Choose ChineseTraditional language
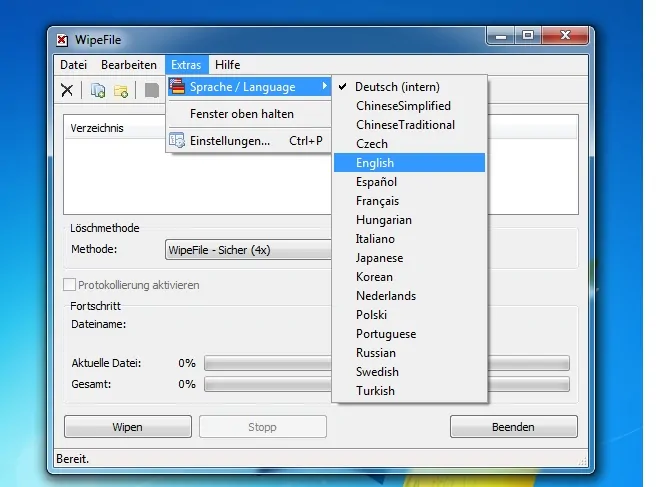This screenshot has width=656, height=487. pos(410,125)
